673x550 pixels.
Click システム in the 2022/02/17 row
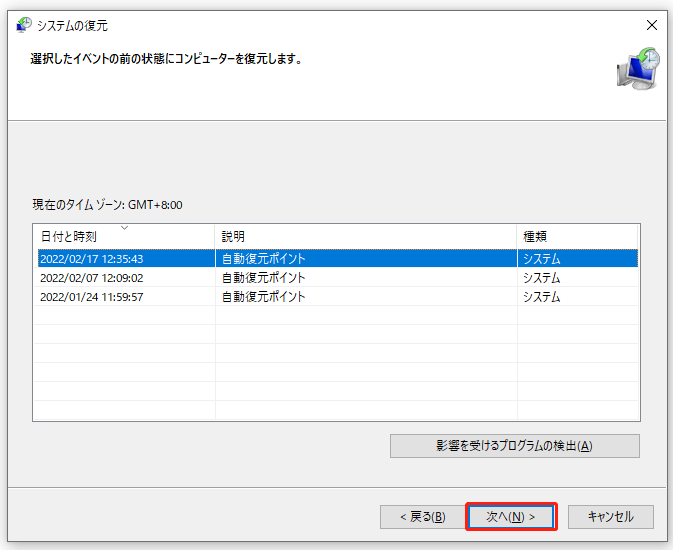542,258
